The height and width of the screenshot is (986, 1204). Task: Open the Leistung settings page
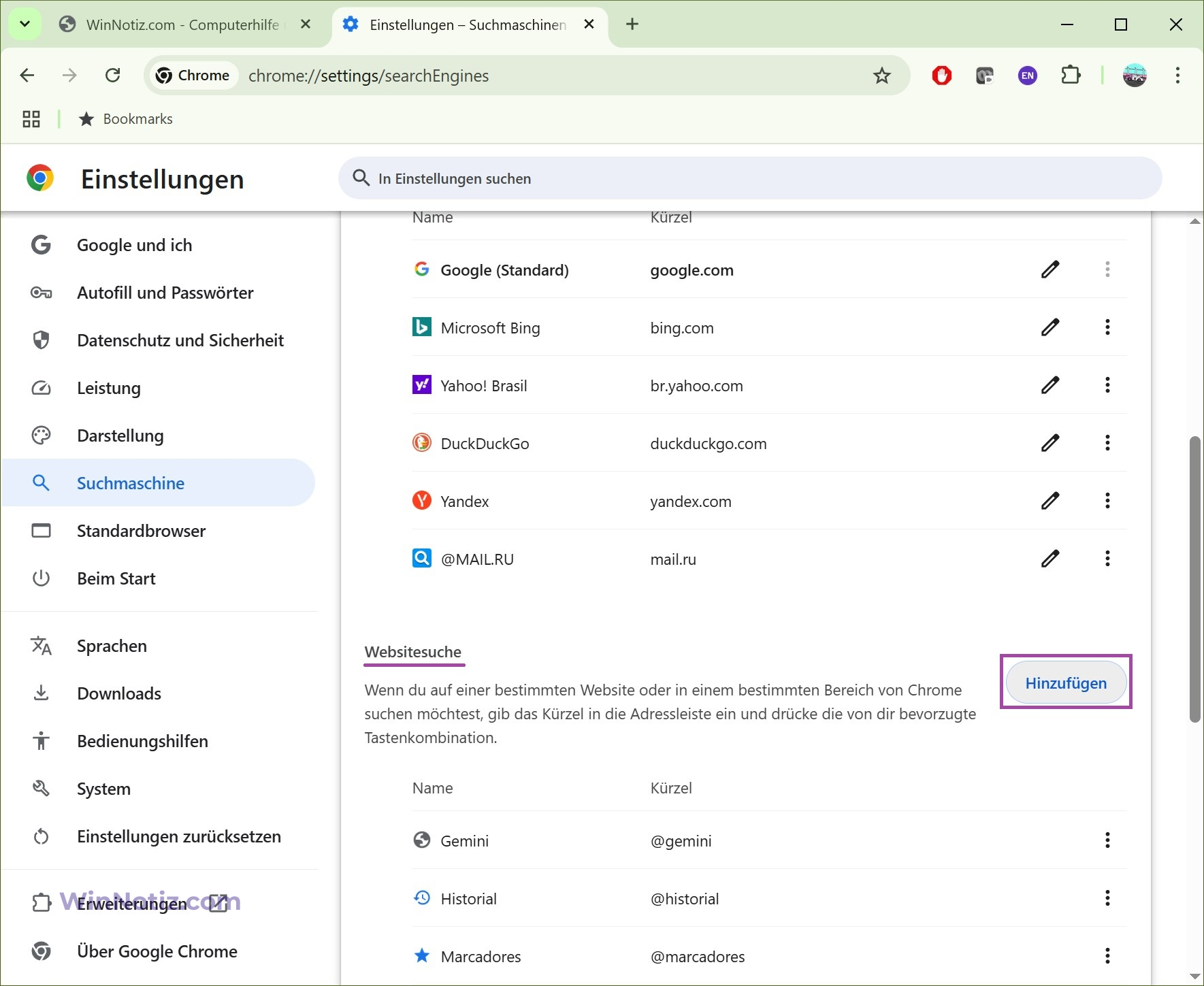tap(159, 388)
